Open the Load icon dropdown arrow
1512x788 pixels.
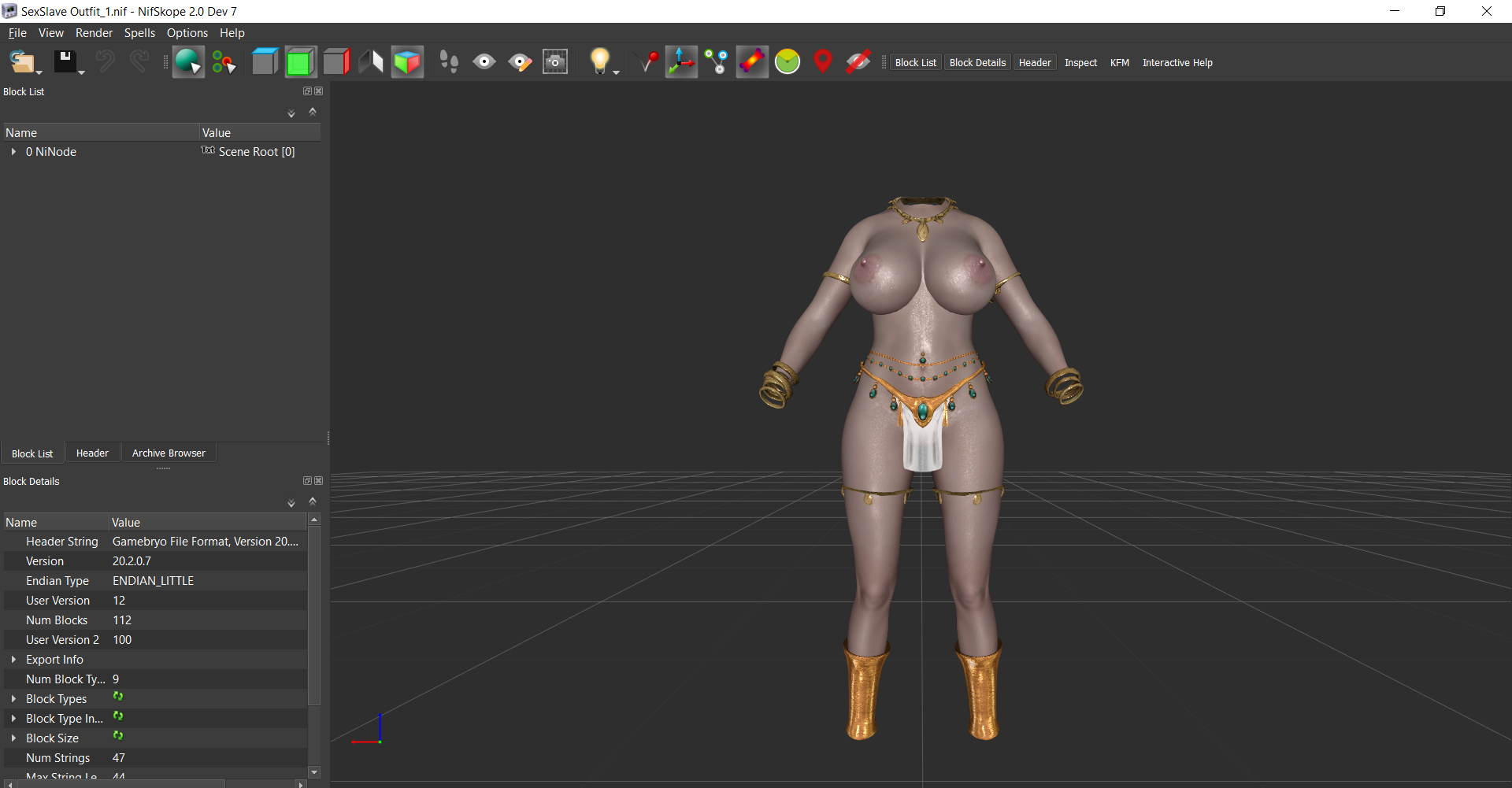click(x=39, y=72)
